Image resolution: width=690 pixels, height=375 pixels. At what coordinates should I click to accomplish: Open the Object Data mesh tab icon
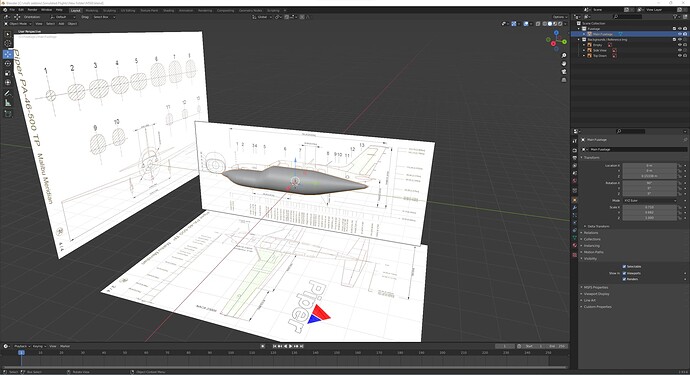[574, 238]
